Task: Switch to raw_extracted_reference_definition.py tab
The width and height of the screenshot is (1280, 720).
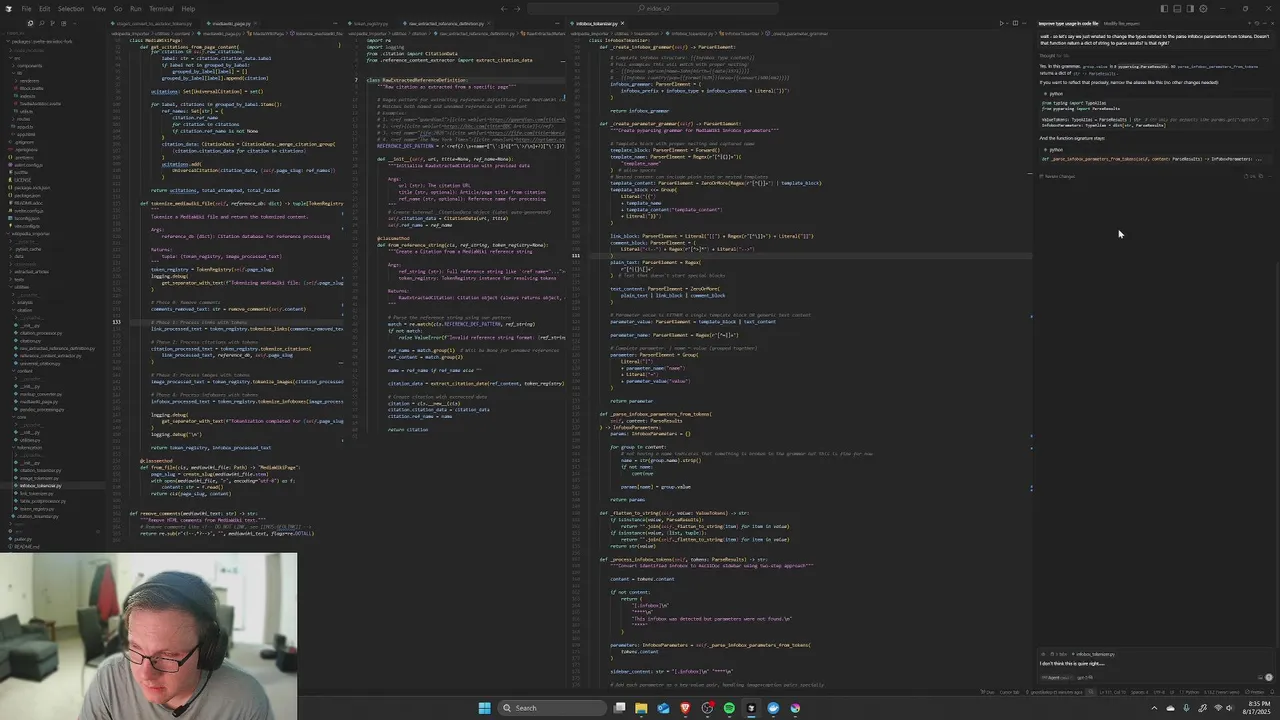Action: (444, 23)
